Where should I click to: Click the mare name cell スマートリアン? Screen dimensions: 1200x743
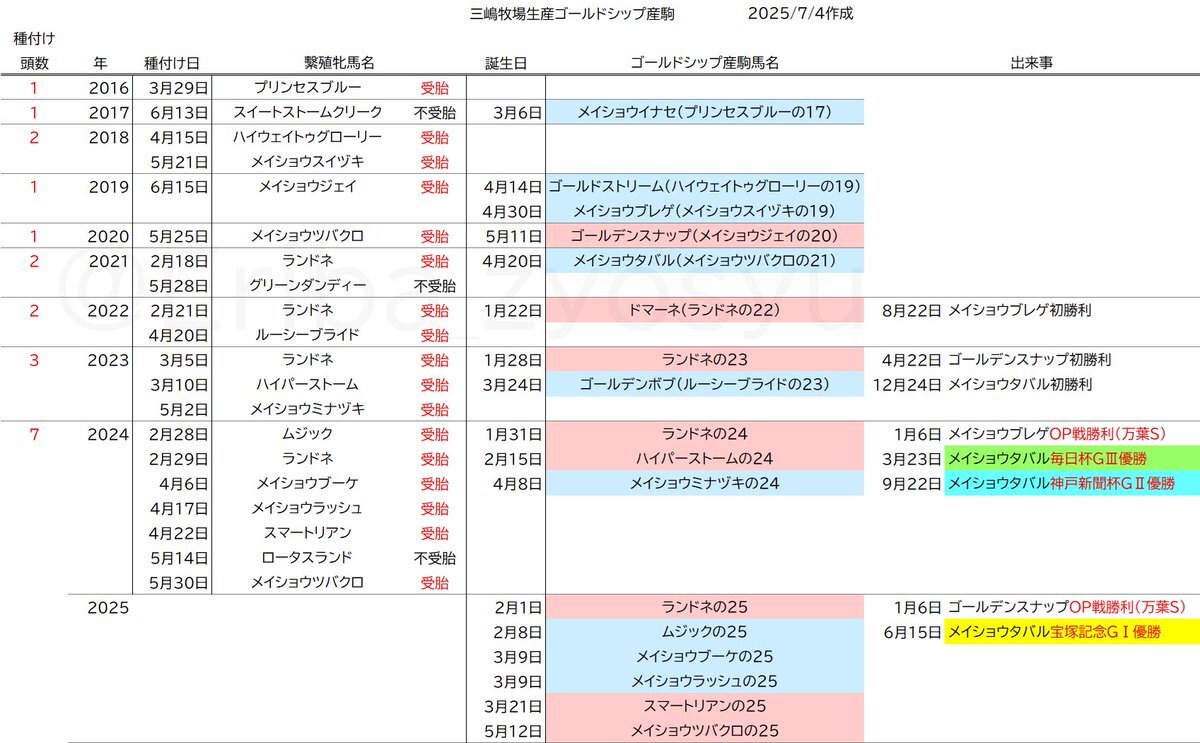tap(307, 533)
